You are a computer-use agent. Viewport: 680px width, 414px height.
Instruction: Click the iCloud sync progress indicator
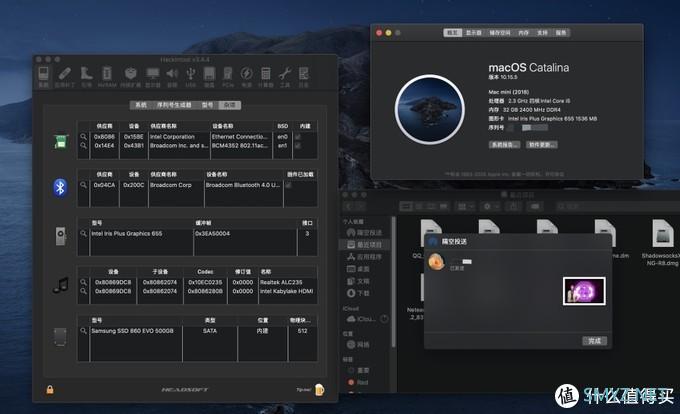coord(384,319)
